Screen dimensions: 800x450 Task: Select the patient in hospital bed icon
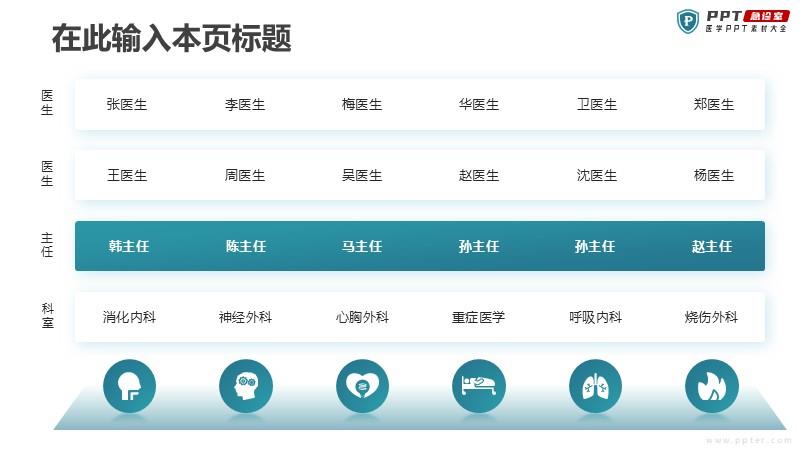tap(479, 386)
